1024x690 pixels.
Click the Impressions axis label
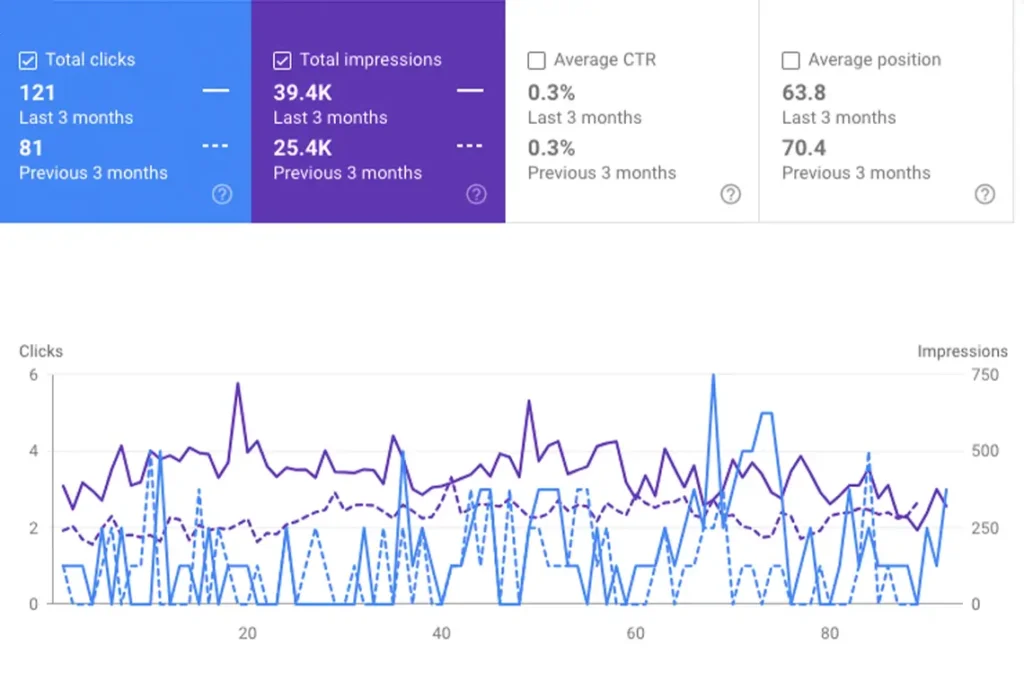tap(963, 351)
